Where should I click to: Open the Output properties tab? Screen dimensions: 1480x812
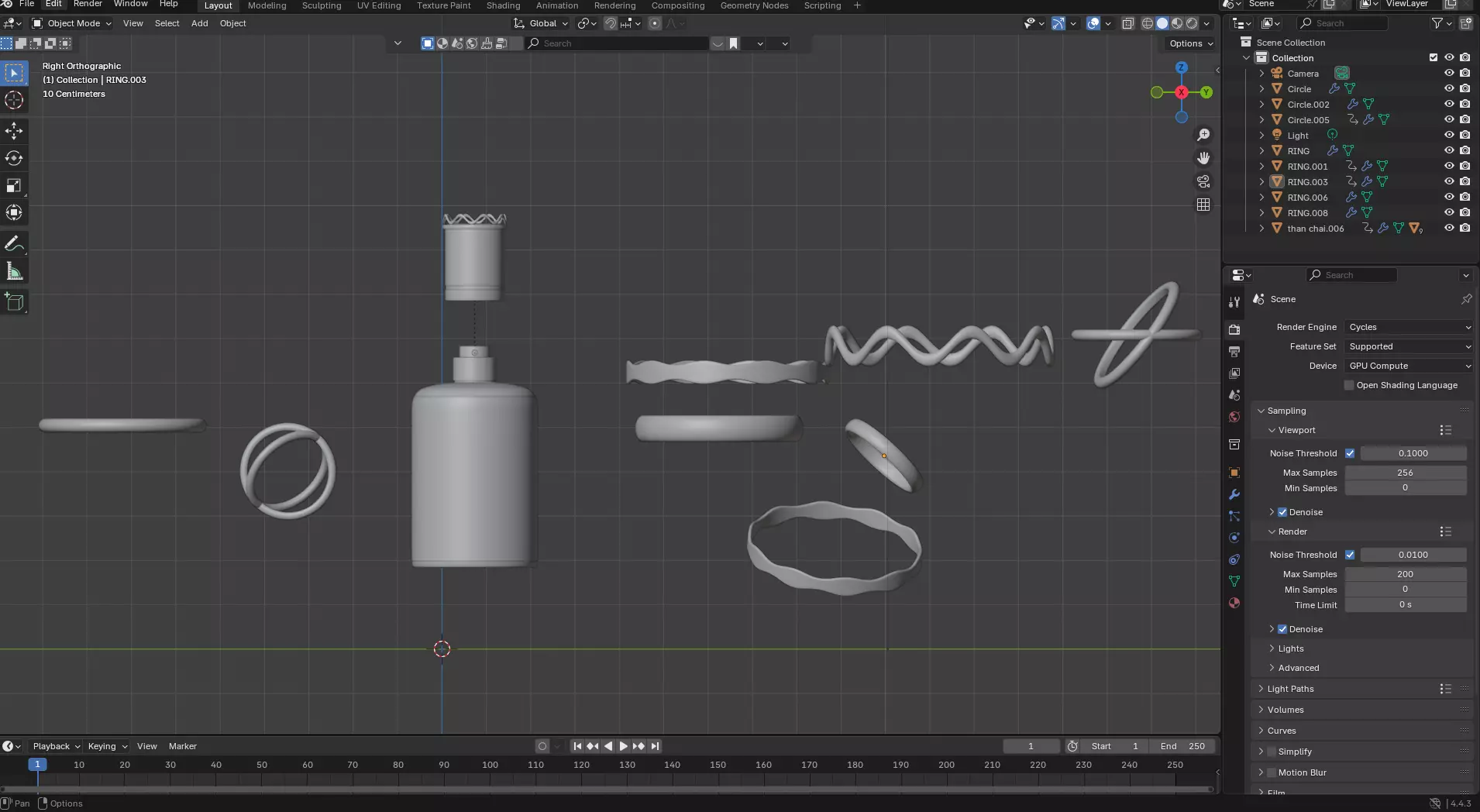(1234, 352)
